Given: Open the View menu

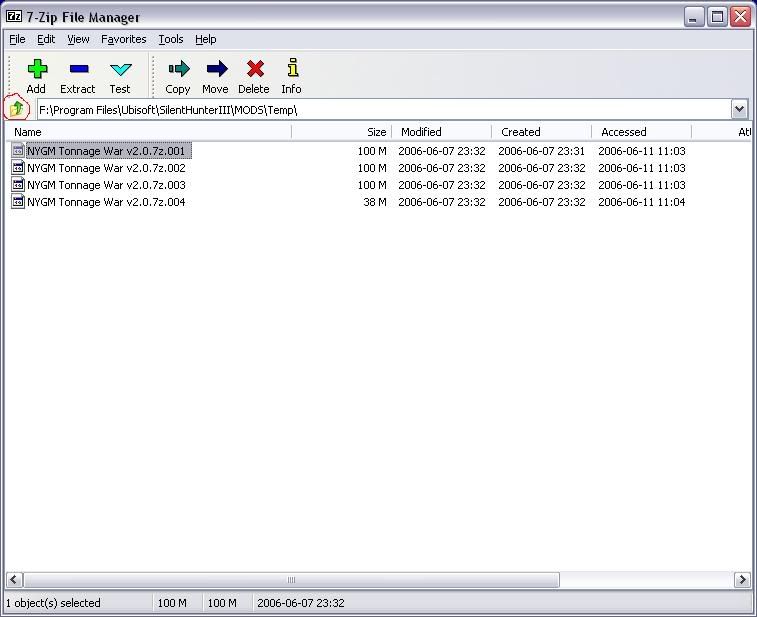Looking at the screenshot, I should point(78,39).
